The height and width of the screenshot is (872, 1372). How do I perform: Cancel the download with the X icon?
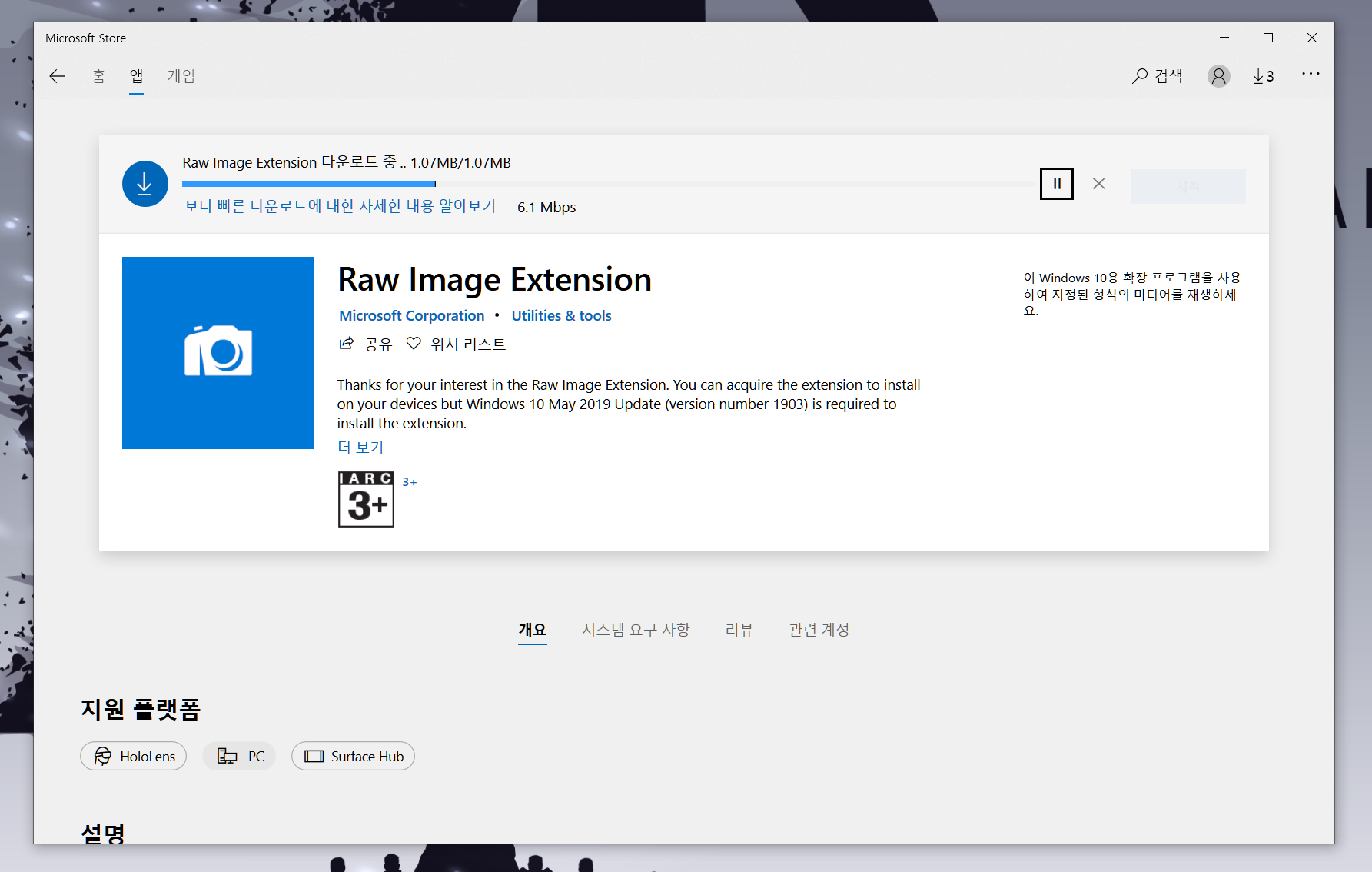(1099, 184)
